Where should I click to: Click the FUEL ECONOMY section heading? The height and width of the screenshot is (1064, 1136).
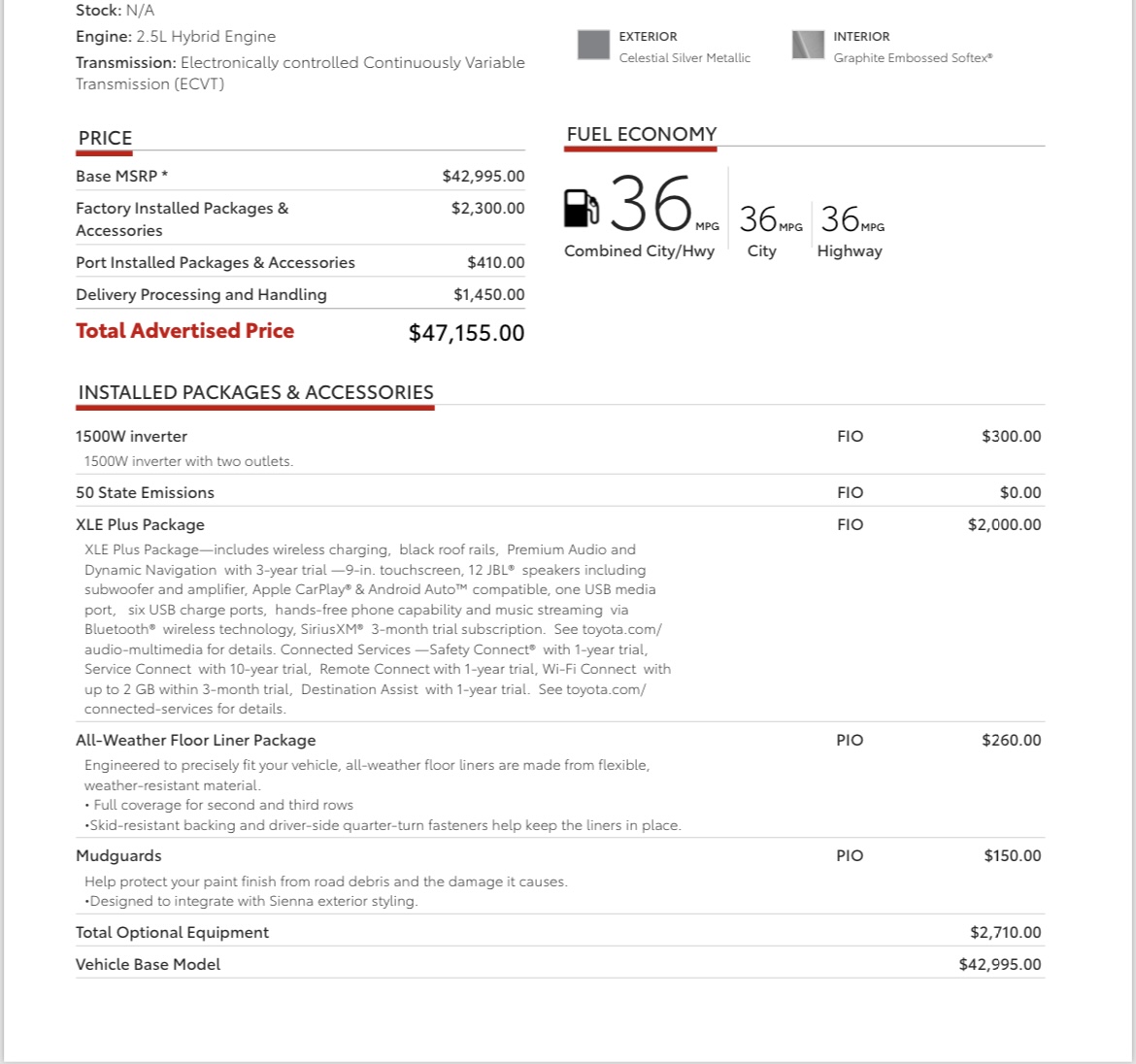[641, 134]
